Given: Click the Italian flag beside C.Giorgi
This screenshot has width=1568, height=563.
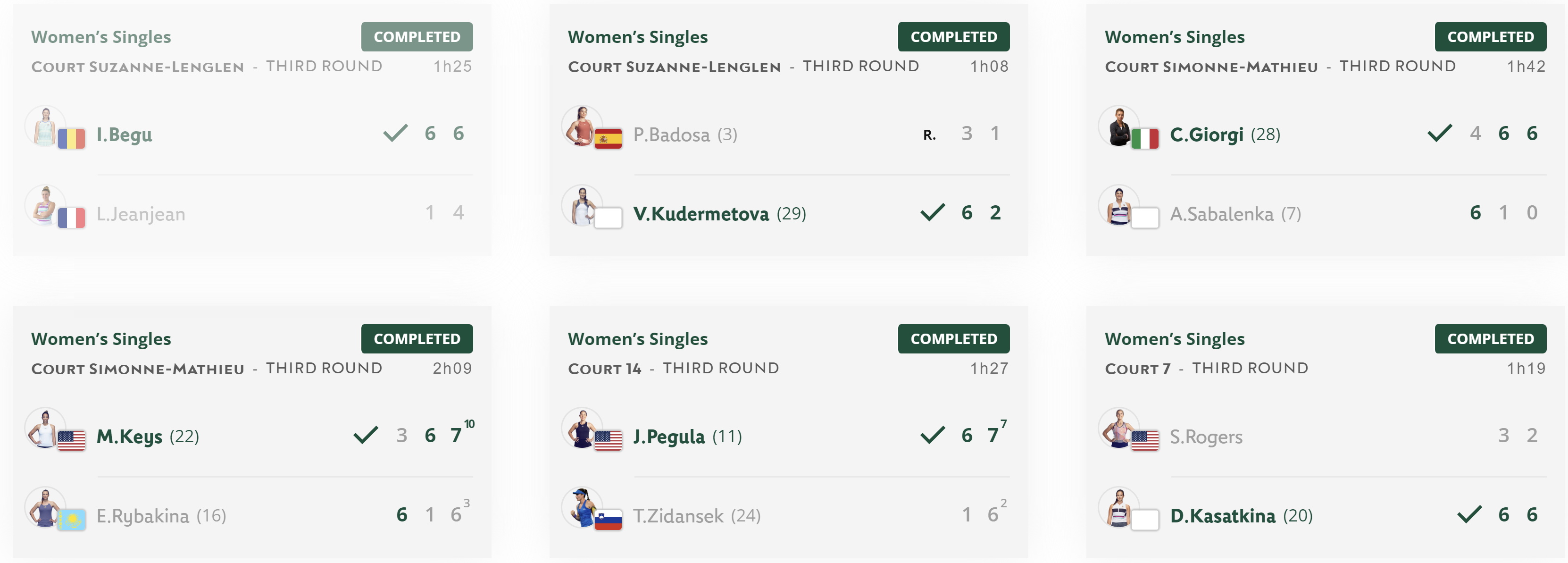Looking at the screenshot, I should (x=1144, y=139).
